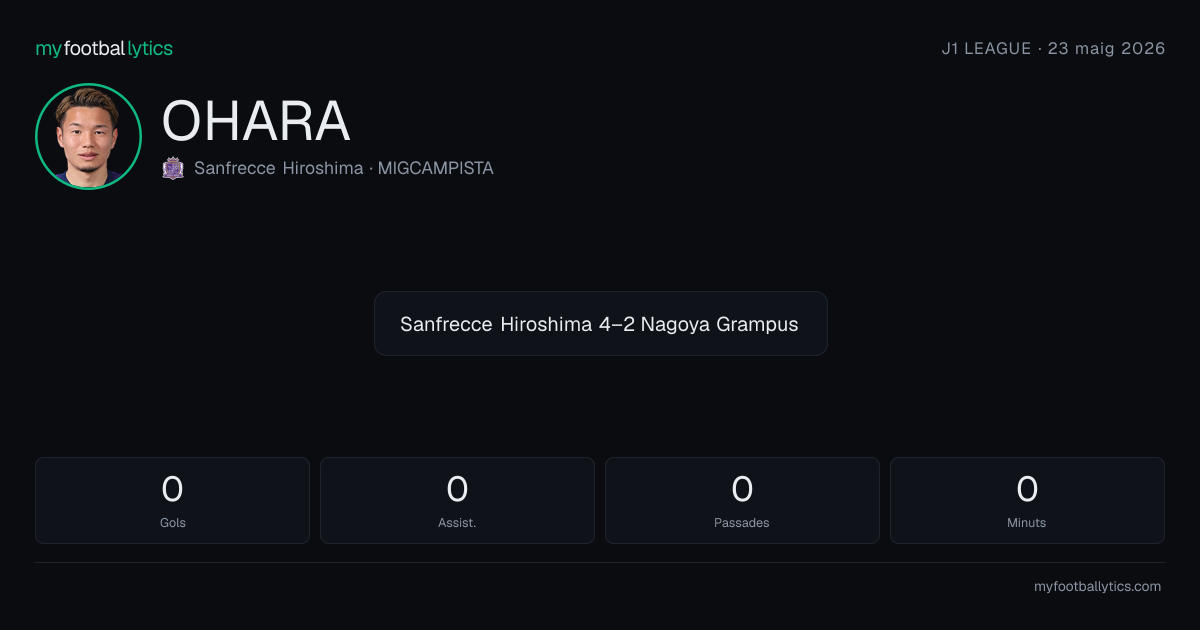Screen dimensions: 1200x630
Task: Select the Passades stat card
Action: [x=742, y=500]
